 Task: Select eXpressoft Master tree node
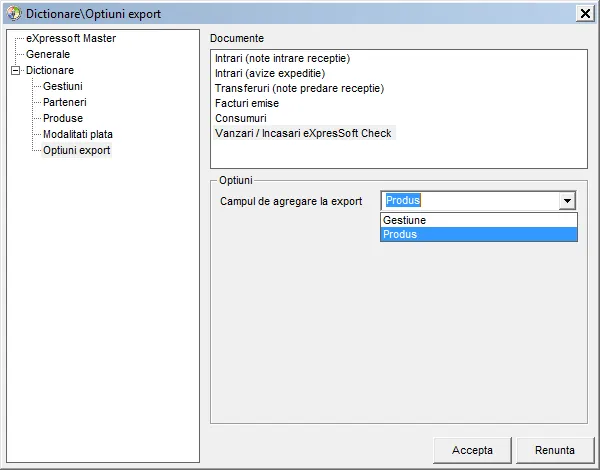point(71,38)
